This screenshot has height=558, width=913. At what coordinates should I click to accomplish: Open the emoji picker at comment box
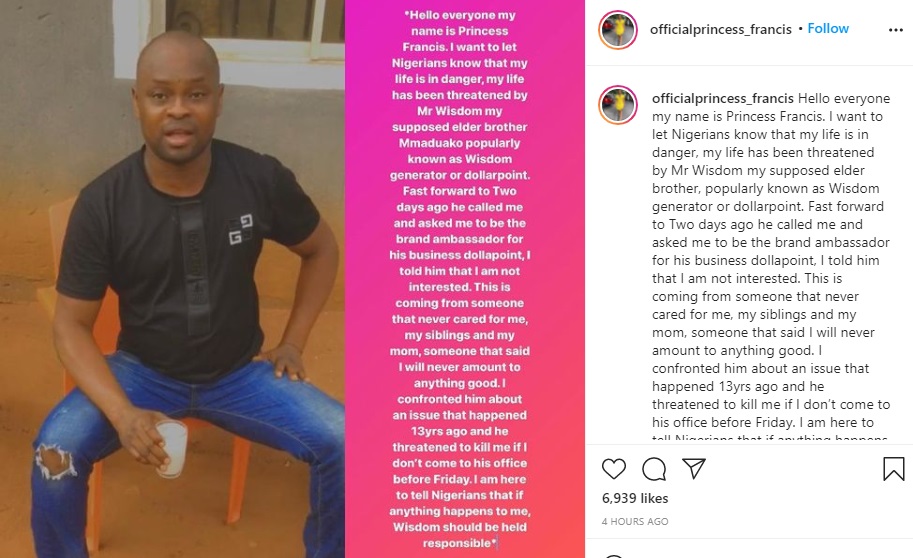614,556
